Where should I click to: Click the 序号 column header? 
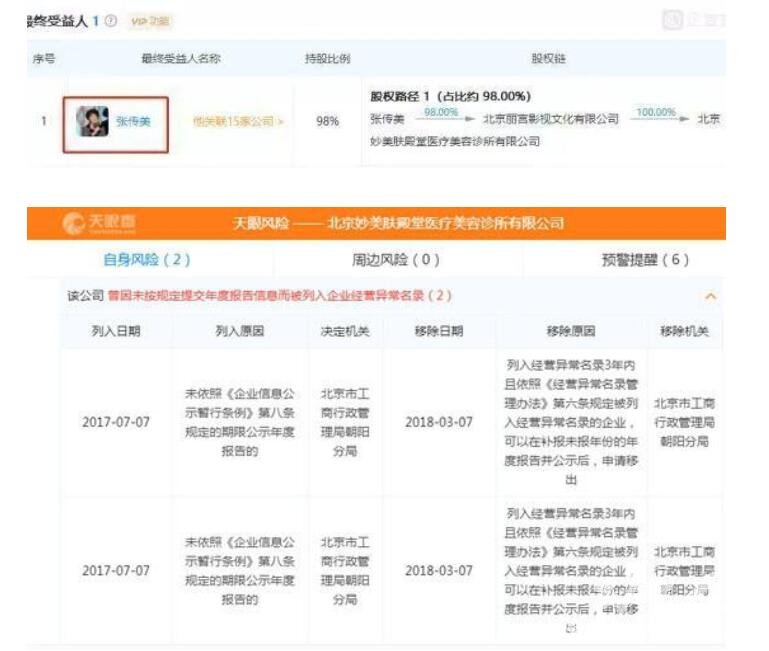(44, 59)
